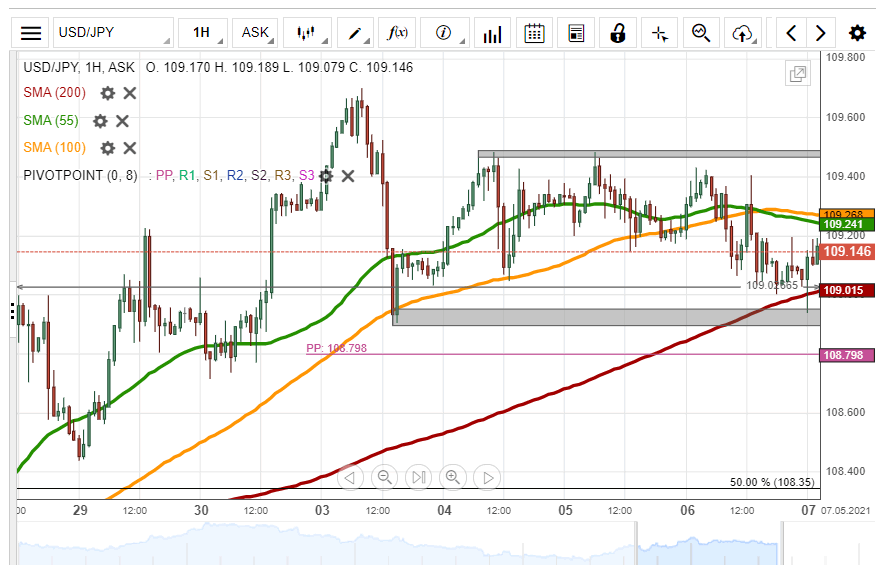The image size is (882, 568).
Task: Click the OHLC values header text
Action: point(279,67)
